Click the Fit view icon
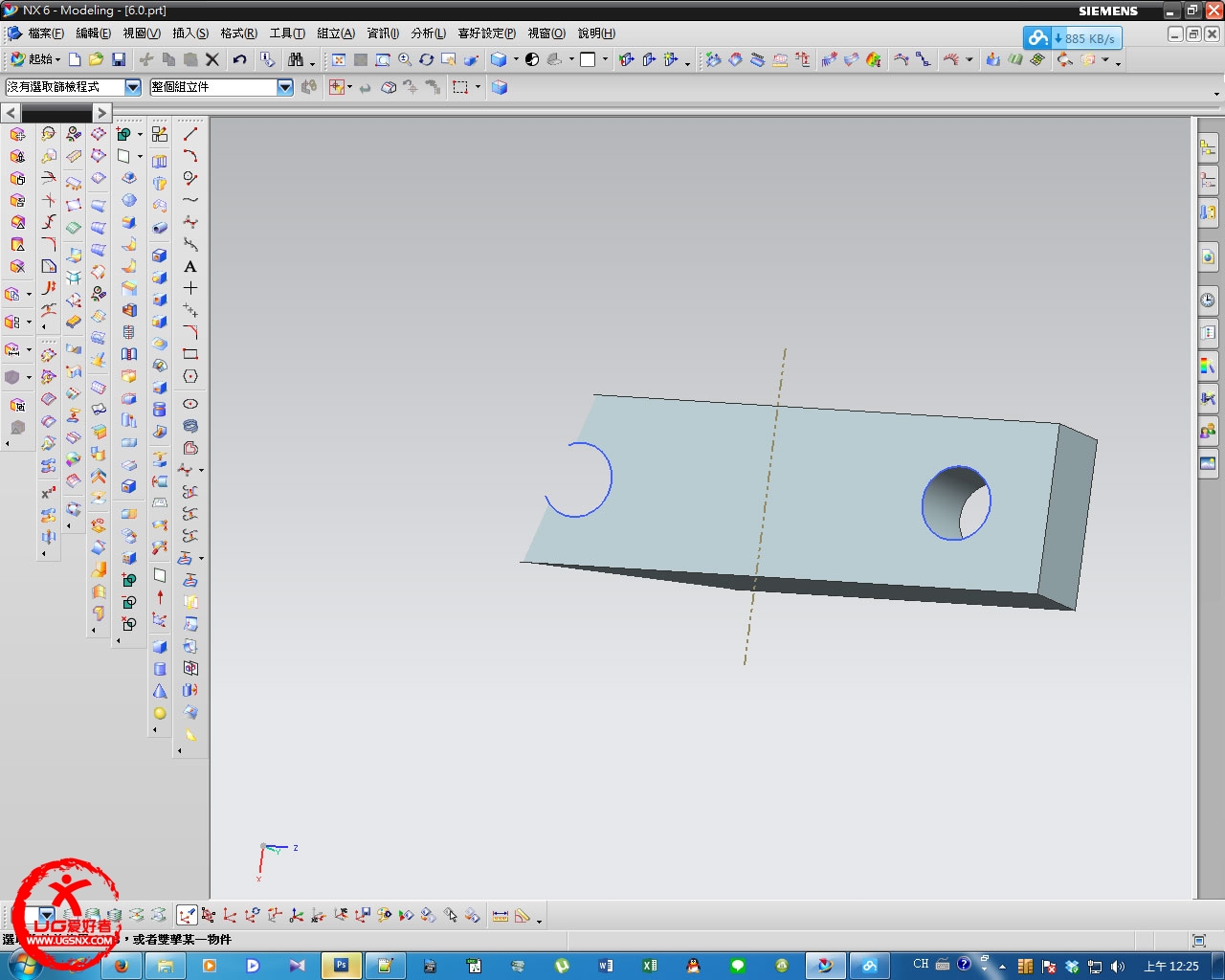Viewport: 1225px width, 980px height. click(339, 59)
